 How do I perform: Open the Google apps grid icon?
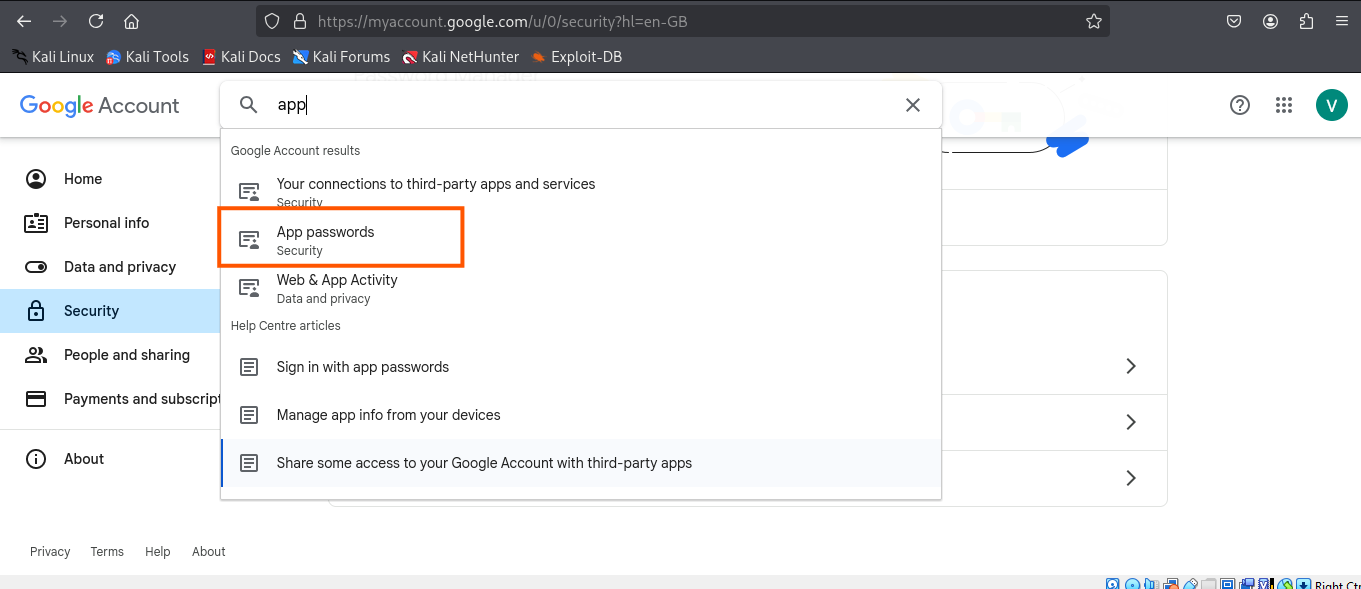coord(1284,105)
